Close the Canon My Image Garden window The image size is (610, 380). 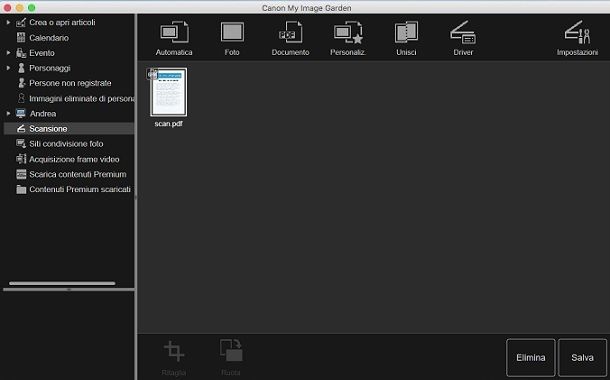[x=7, y=7]
